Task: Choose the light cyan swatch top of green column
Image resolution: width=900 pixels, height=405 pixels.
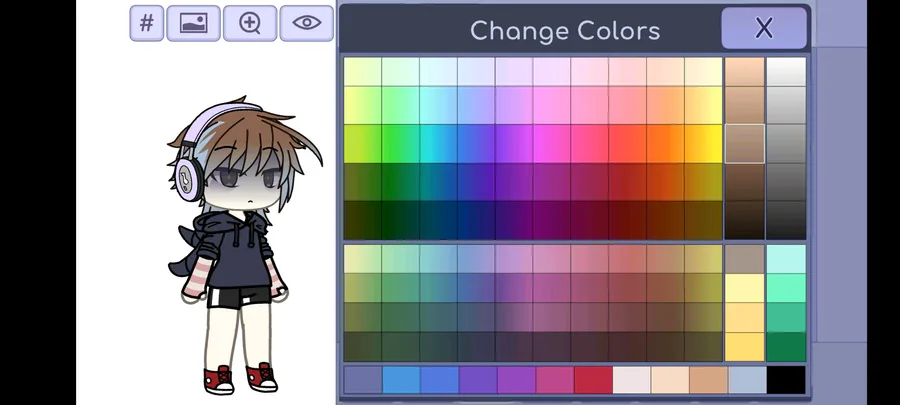Action: [x=786, y=259]
